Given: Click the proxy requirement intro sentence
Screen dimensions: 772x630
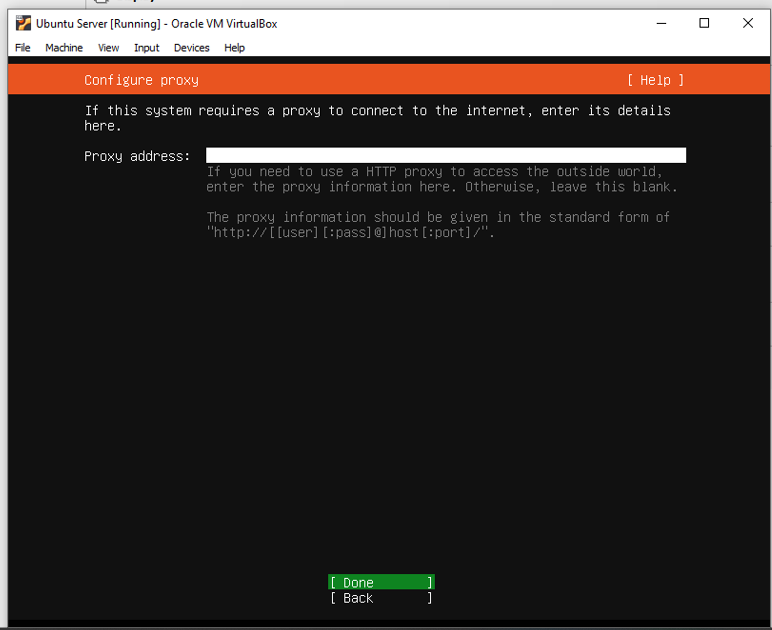Looking at the screenshot, I should 377,117.
